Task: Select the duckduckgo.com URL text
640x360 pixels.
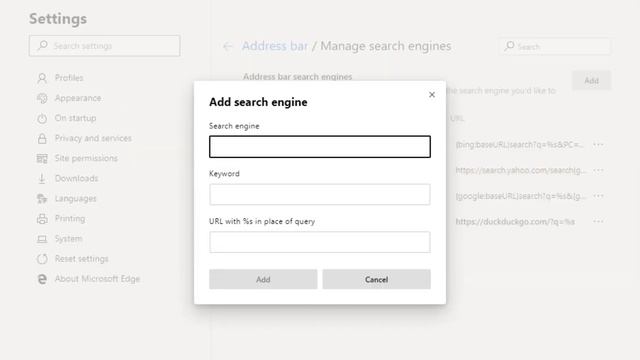Action: point(515,222)
